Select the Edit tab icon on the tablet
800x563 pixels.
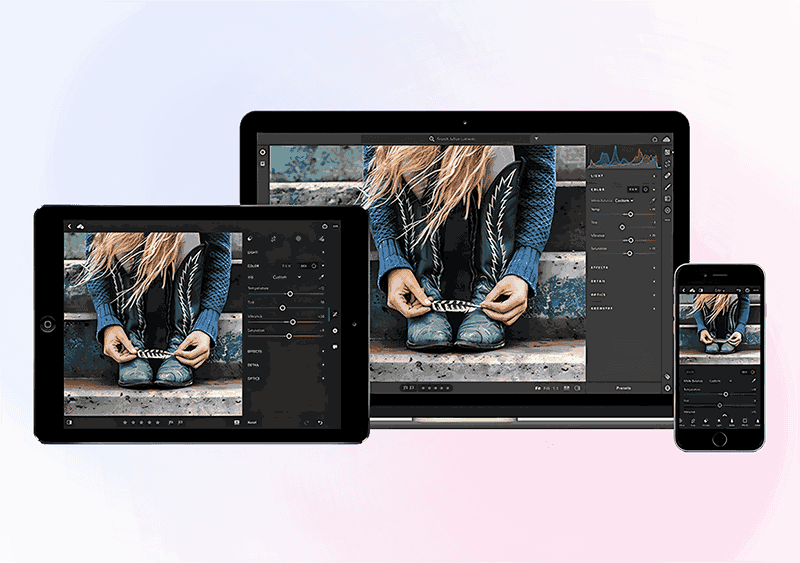(249, 238)
